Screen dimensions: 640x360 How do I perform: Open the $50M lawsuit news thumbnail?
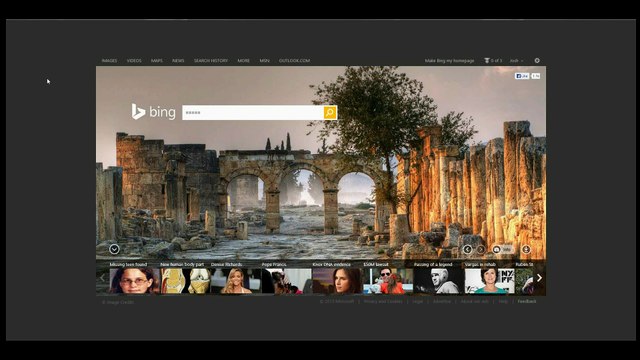point(388,281)
